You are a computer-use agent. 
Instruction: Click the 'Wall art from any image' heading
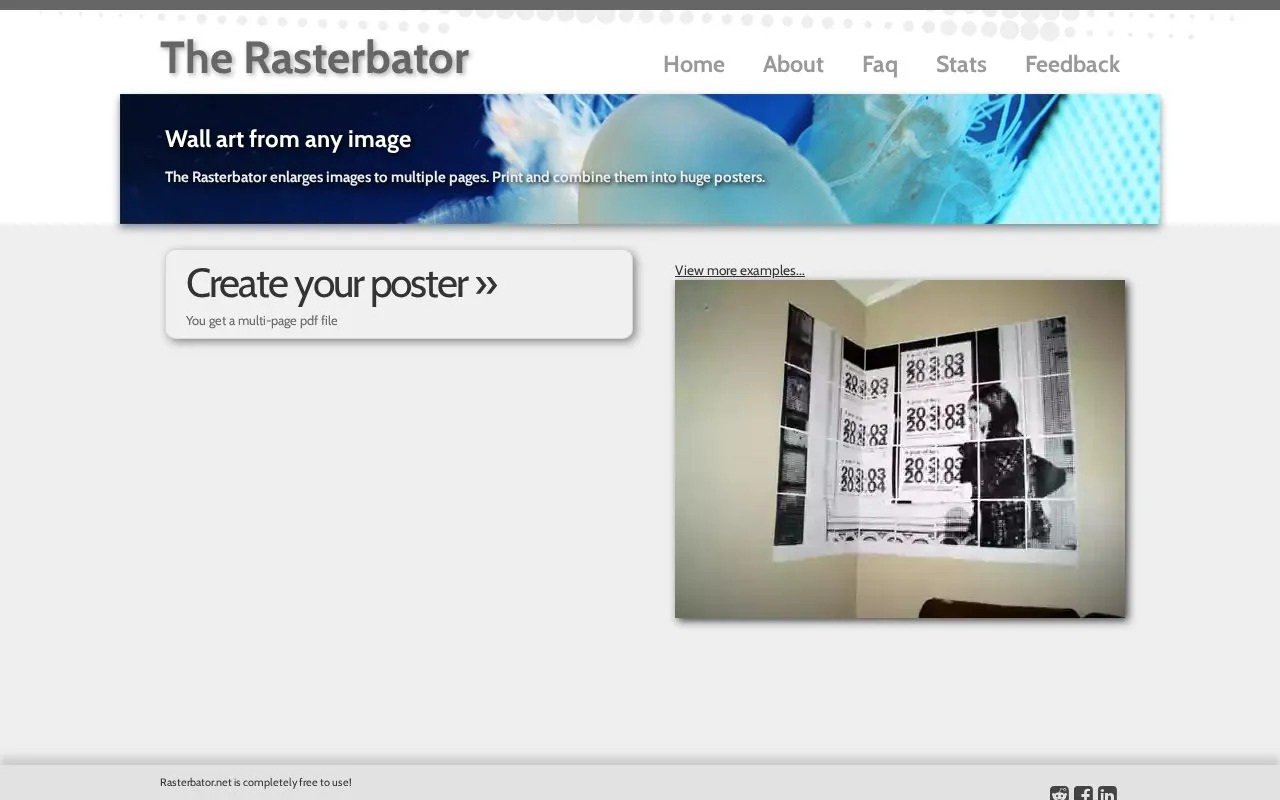[x=288, y=139]
